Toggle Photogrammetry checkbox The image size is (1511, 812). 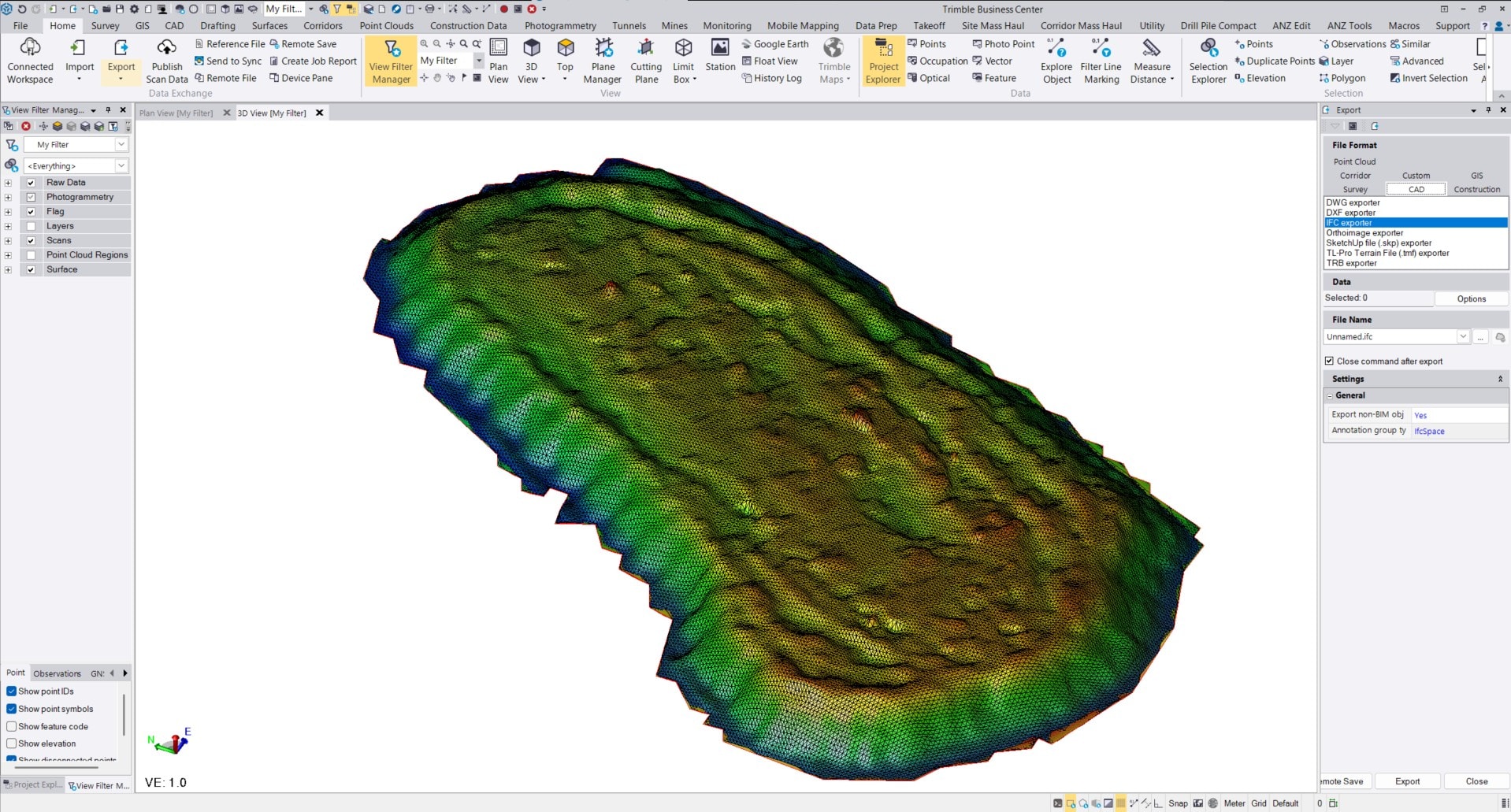click(32, 197)
